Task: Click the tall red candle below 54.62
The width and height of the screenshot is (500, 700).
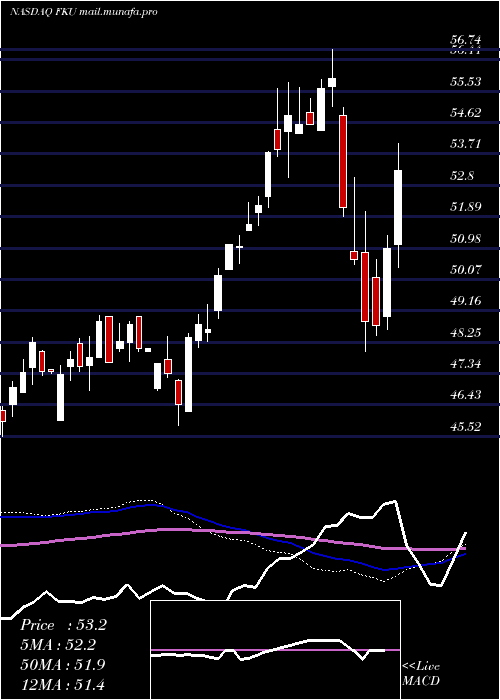Action: tap(343, 161)
